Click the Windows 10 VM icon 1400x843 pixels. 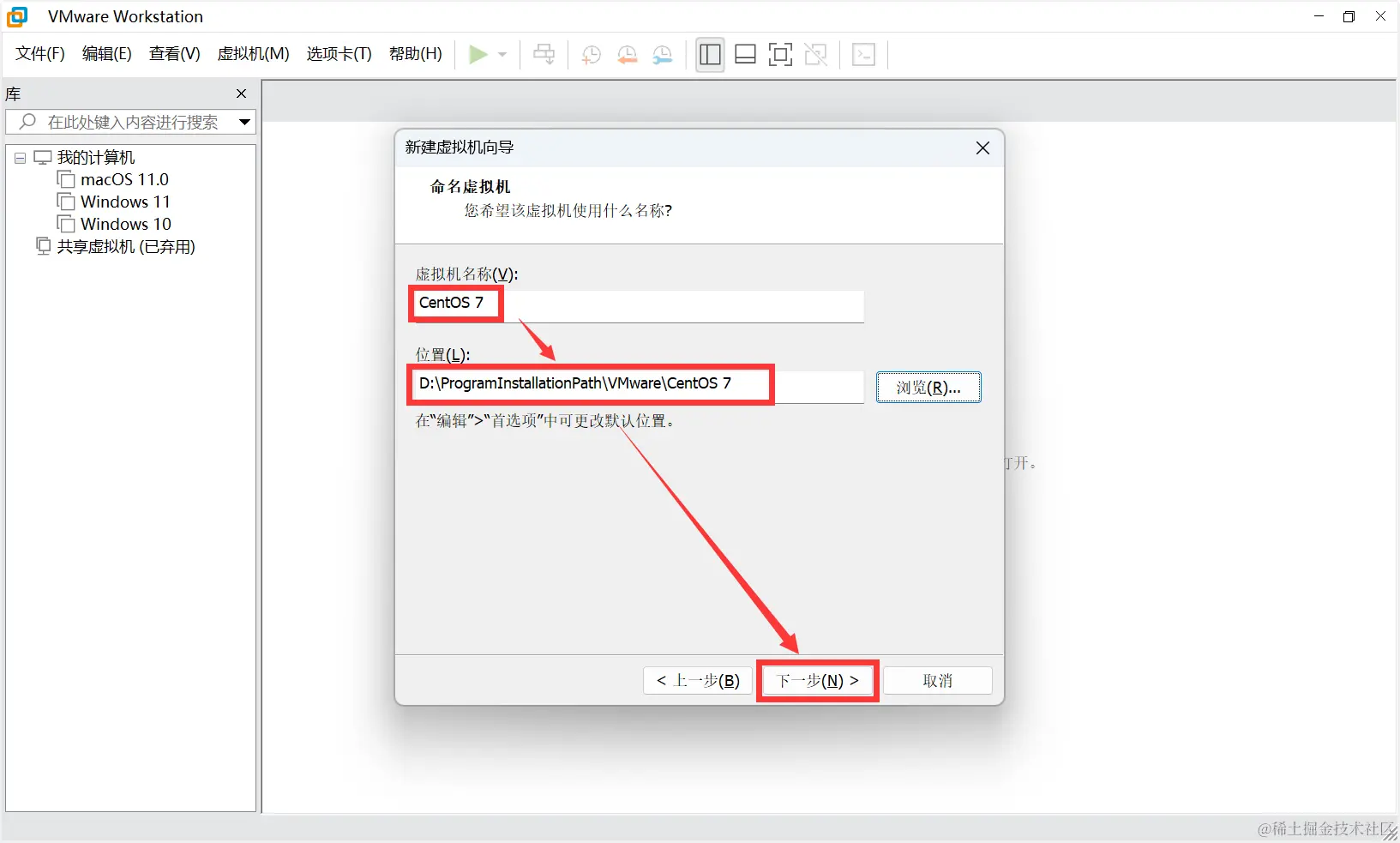pyautogui.click(x=66, y=224)
